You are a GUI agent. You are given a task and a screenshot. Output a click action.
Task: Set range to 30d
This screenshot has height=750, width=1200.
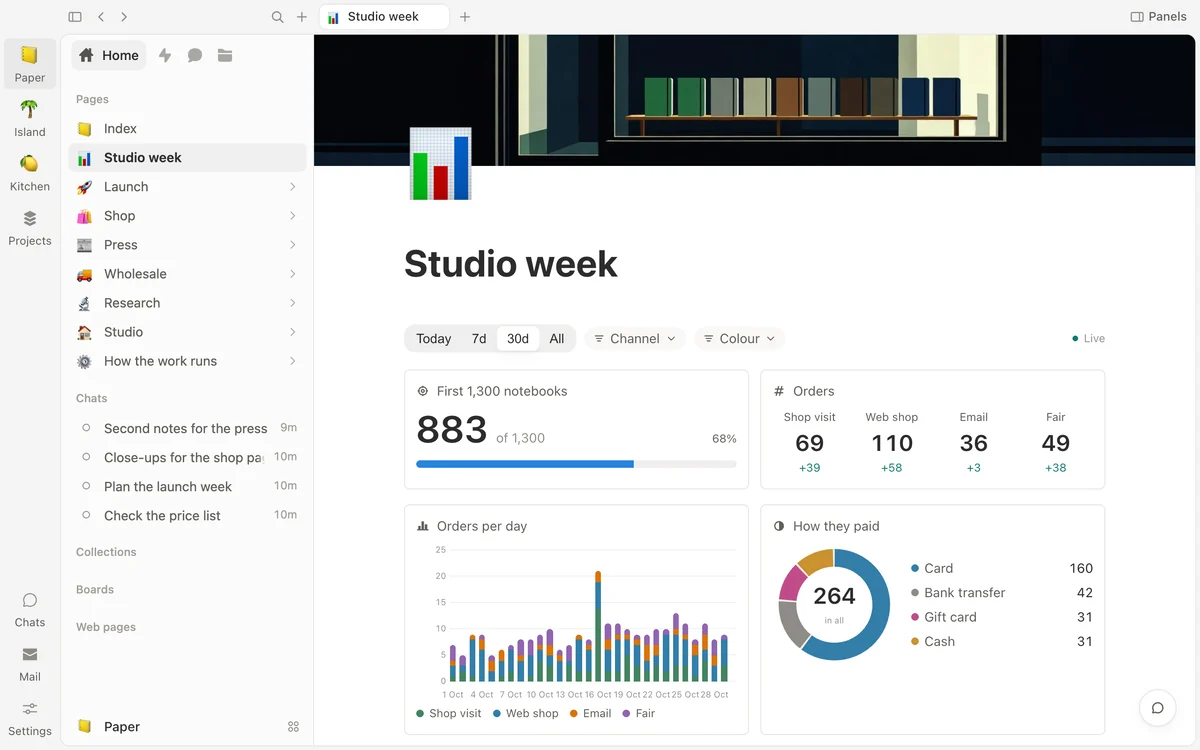tap(518, 339)
